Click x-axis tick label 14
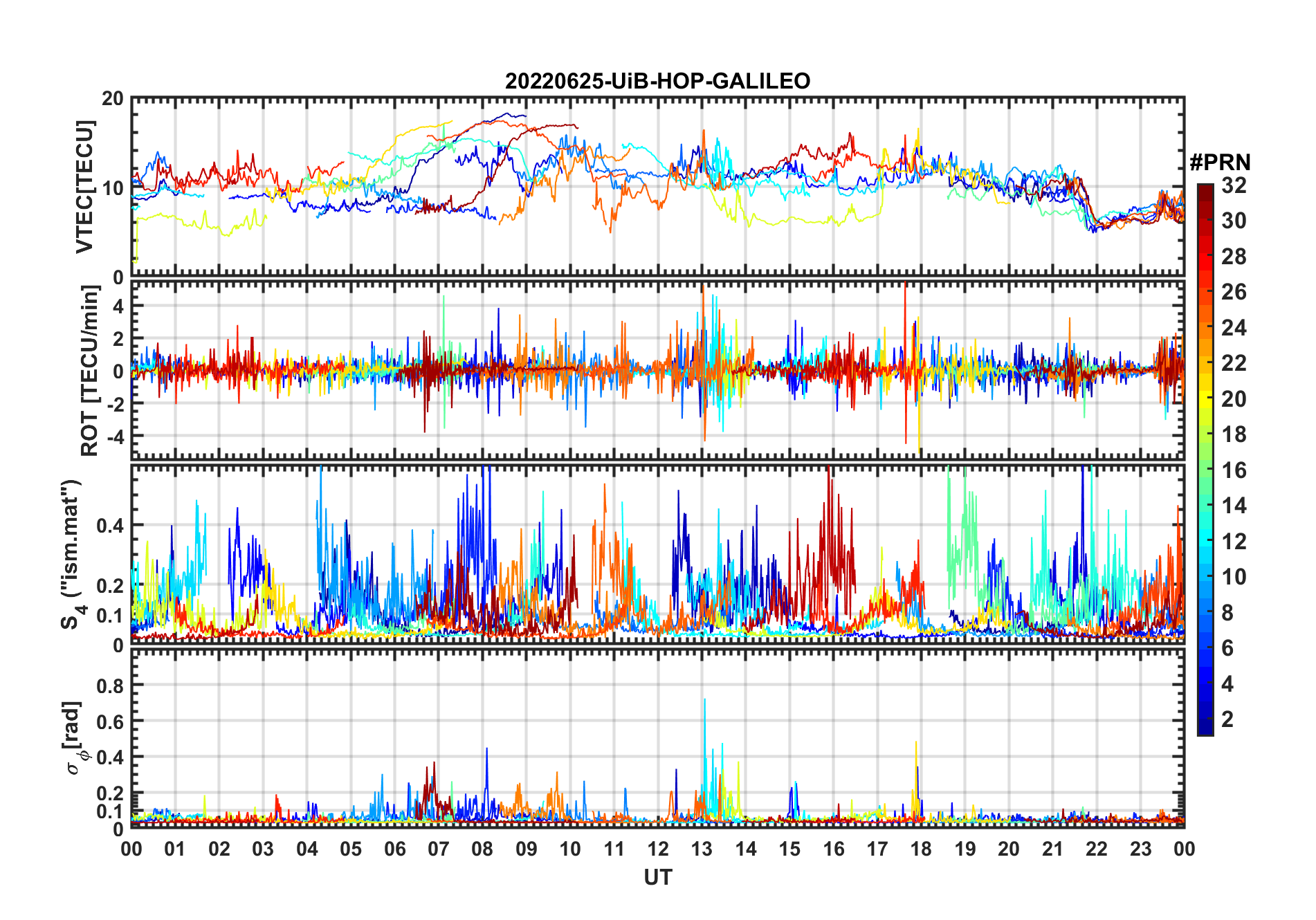This screenshot has height=920, width=1316. pos(746,849)
